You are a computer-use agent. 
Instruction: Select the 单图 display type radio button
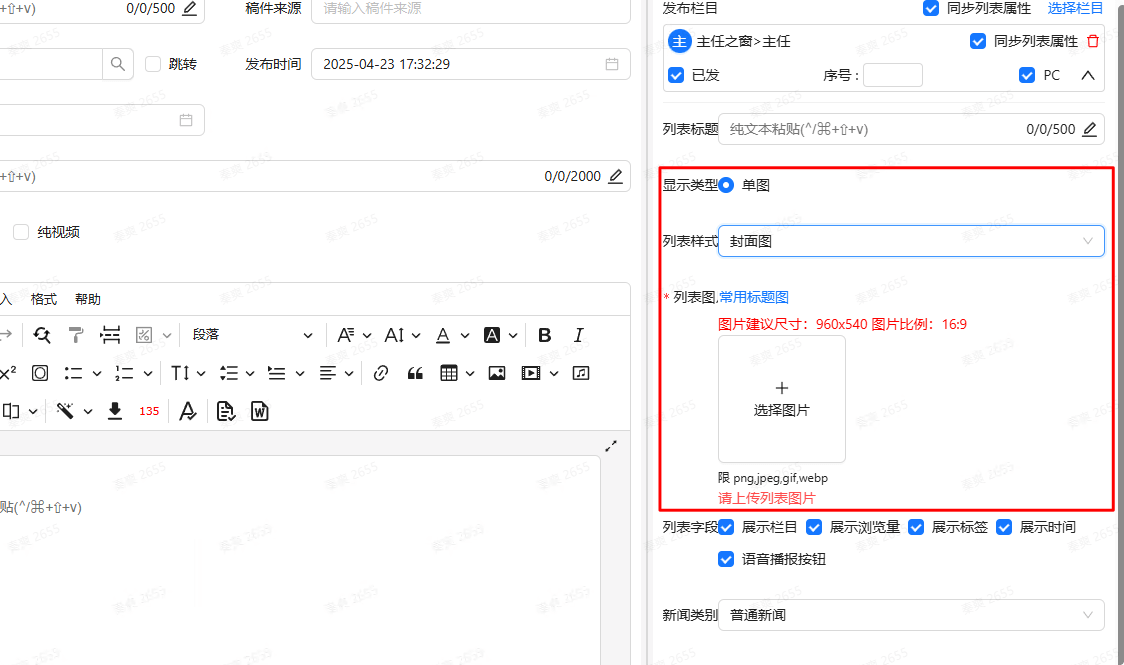pyautogui.click(x=727, y=185)
